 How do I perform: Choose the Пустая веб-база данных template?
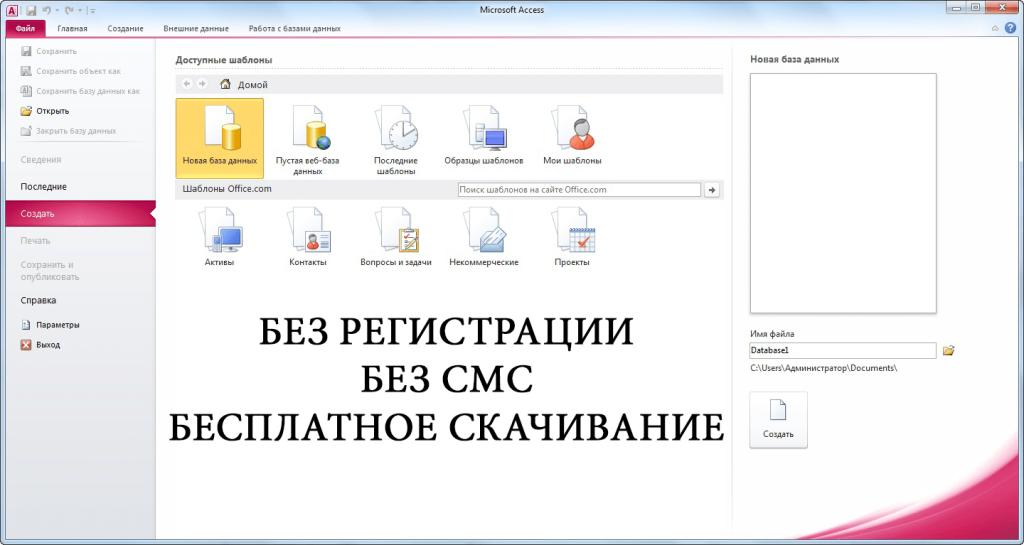click(x=308, y=138)
